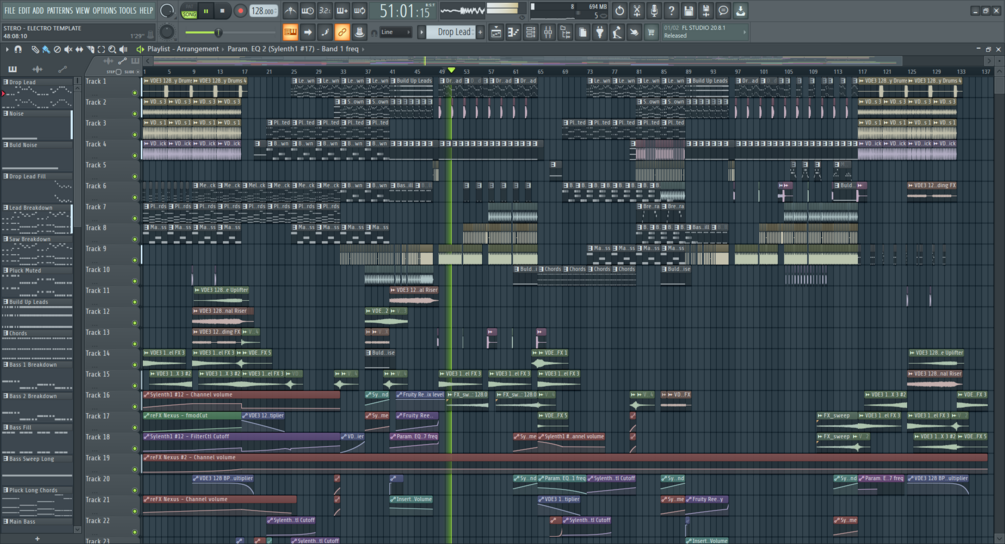The height and width of the screenshot is (544, 1005).
Task: Select the playlist Paint brush tool
Action: pos(46,49)
